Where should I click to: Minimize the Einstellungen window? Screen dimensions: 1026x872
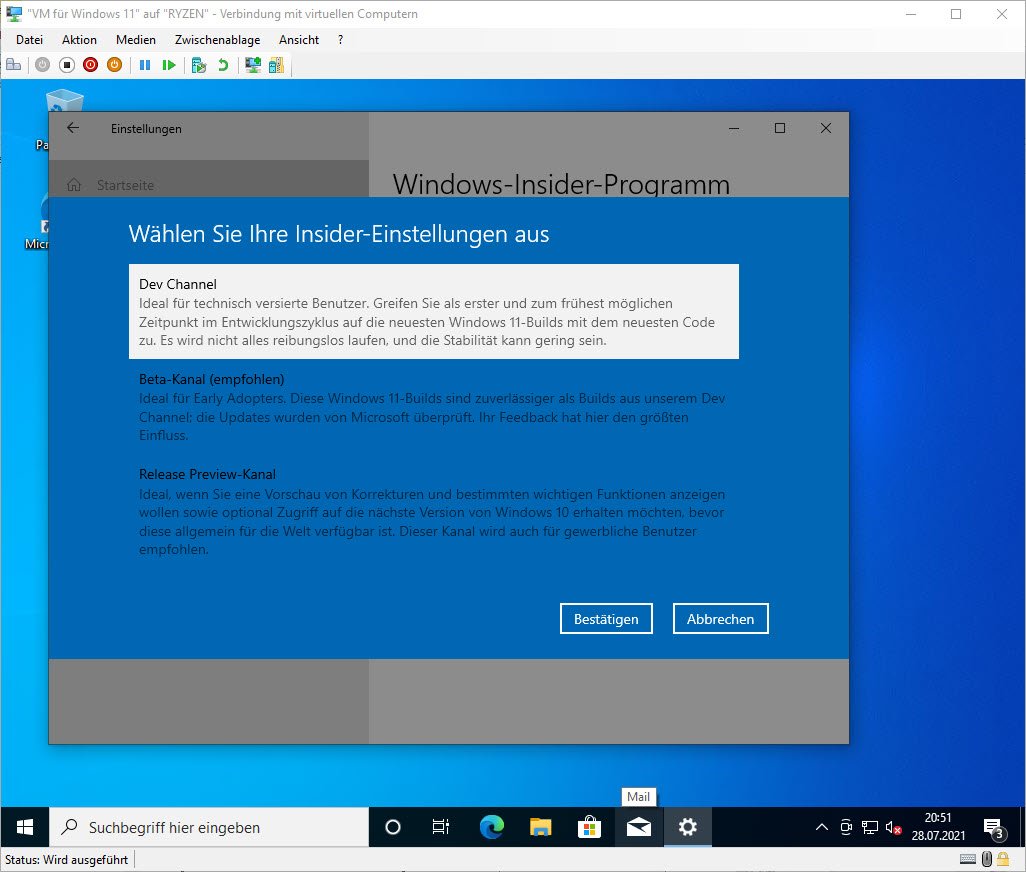(x=734, y=128)
